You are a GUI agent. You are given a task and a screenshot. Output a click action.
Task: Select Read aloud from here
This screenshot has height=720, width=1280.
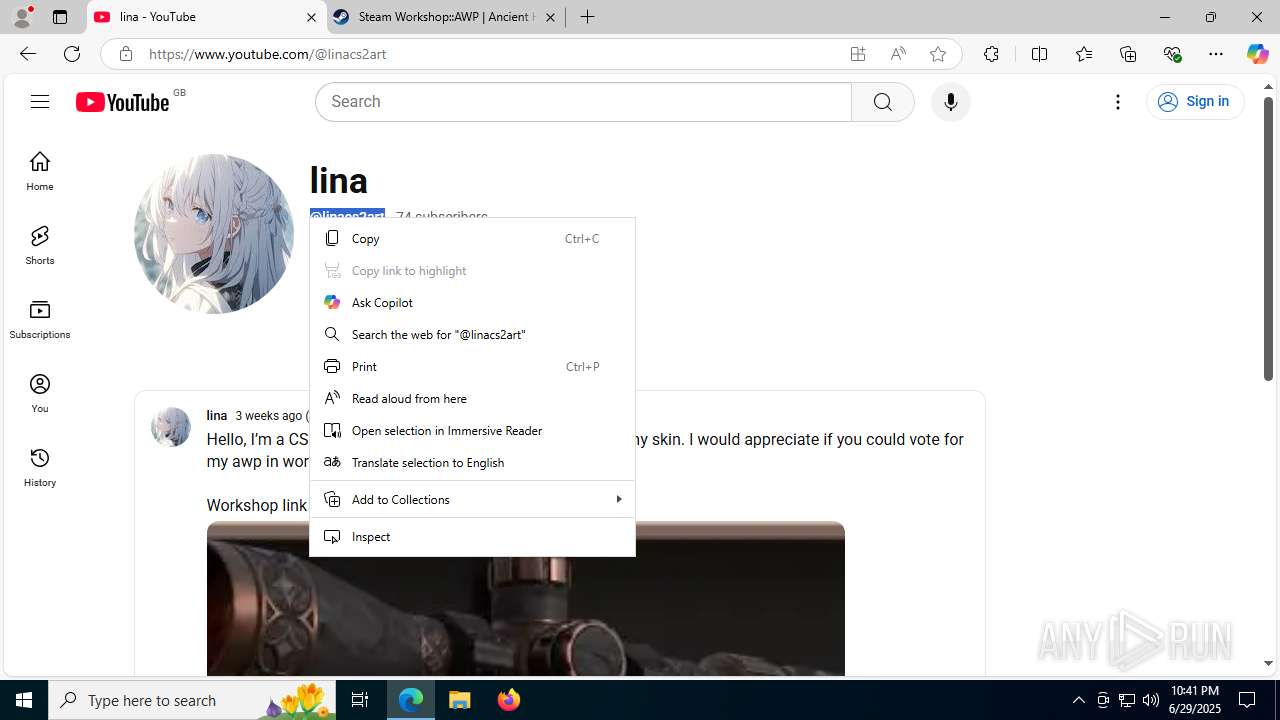coord(472,398)
